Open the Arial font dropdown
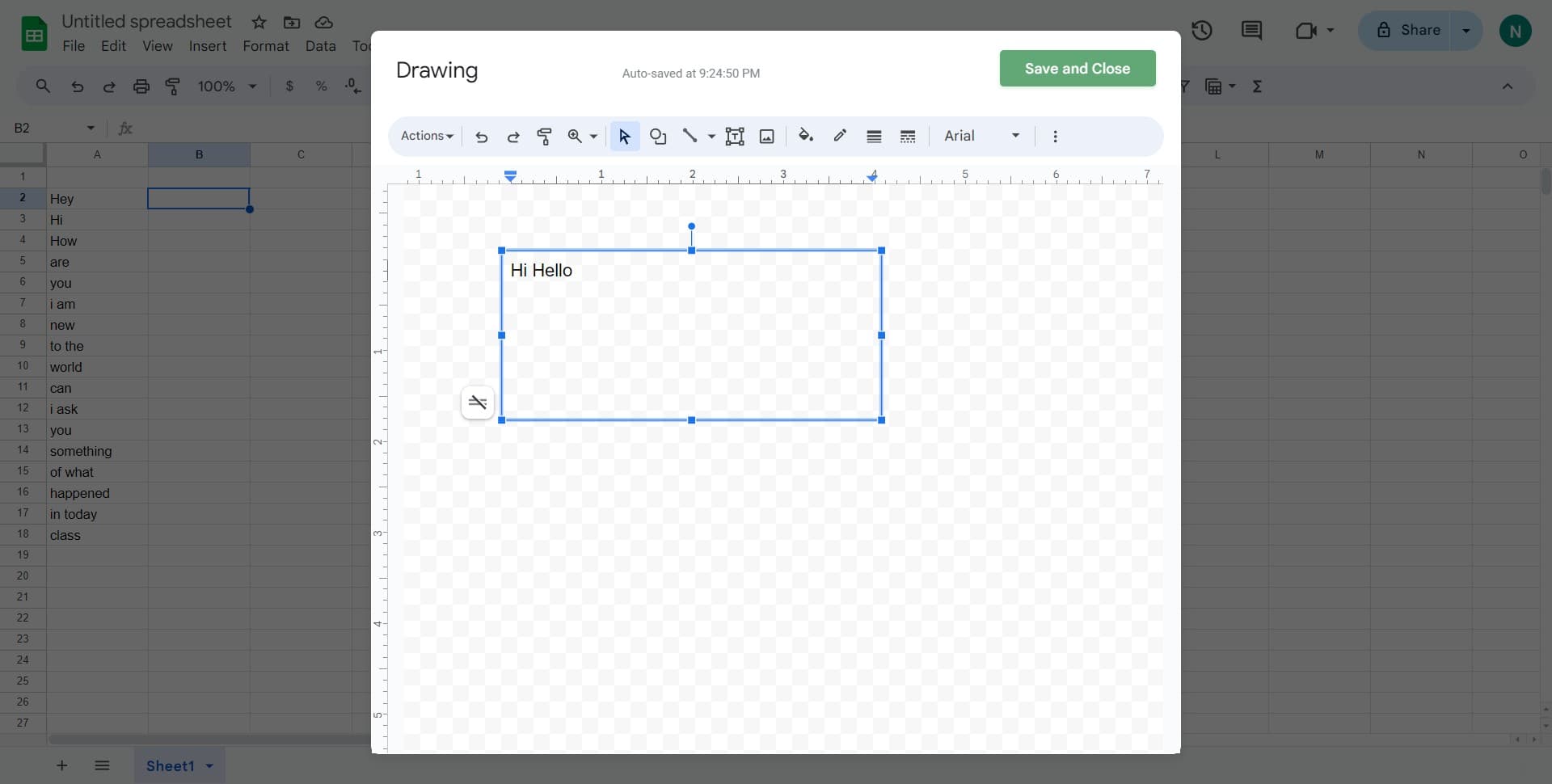Screen dimensions: 1552x784 [981, 136]
